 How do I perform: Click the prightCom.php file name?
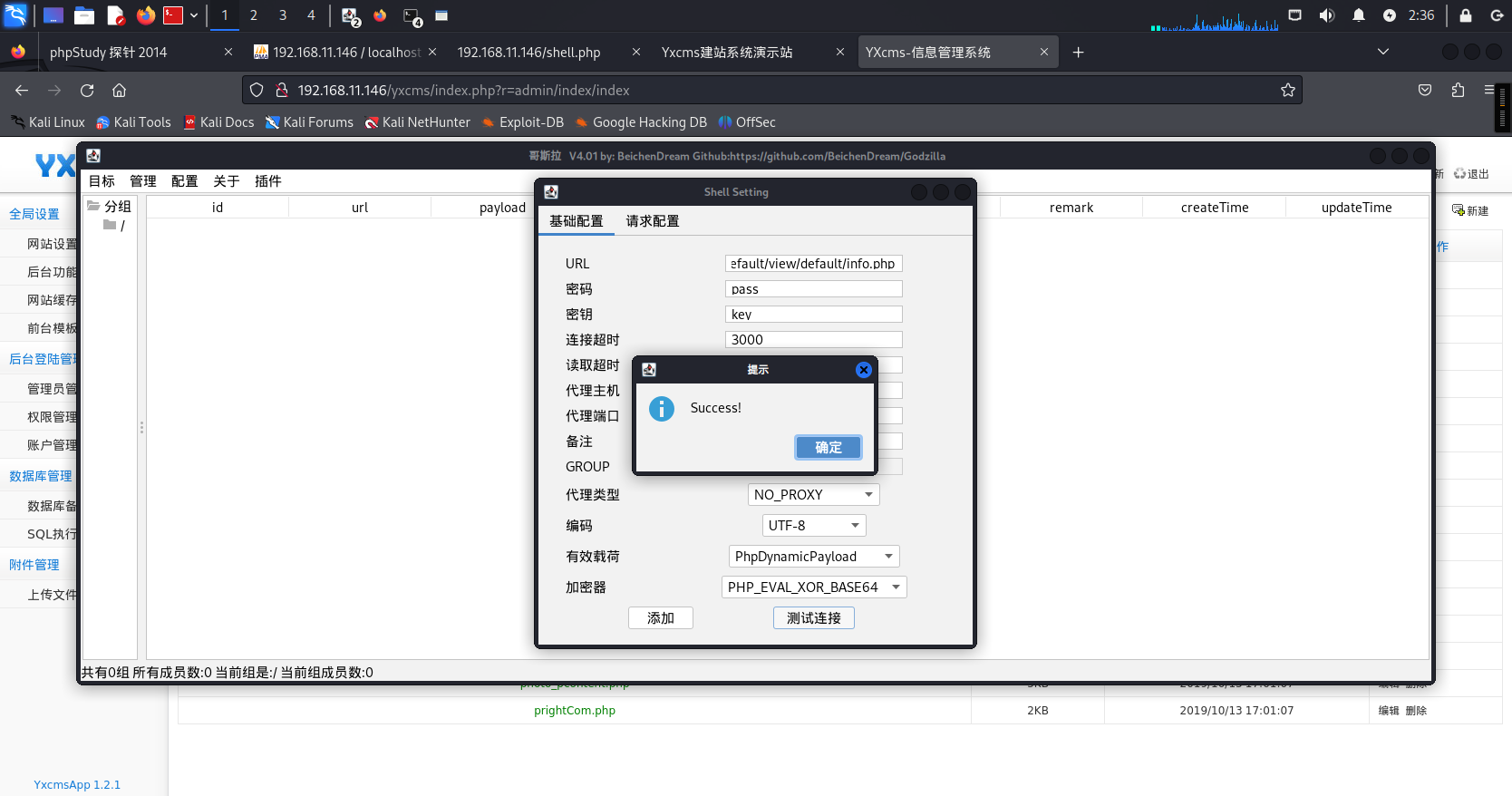(575, 711)
